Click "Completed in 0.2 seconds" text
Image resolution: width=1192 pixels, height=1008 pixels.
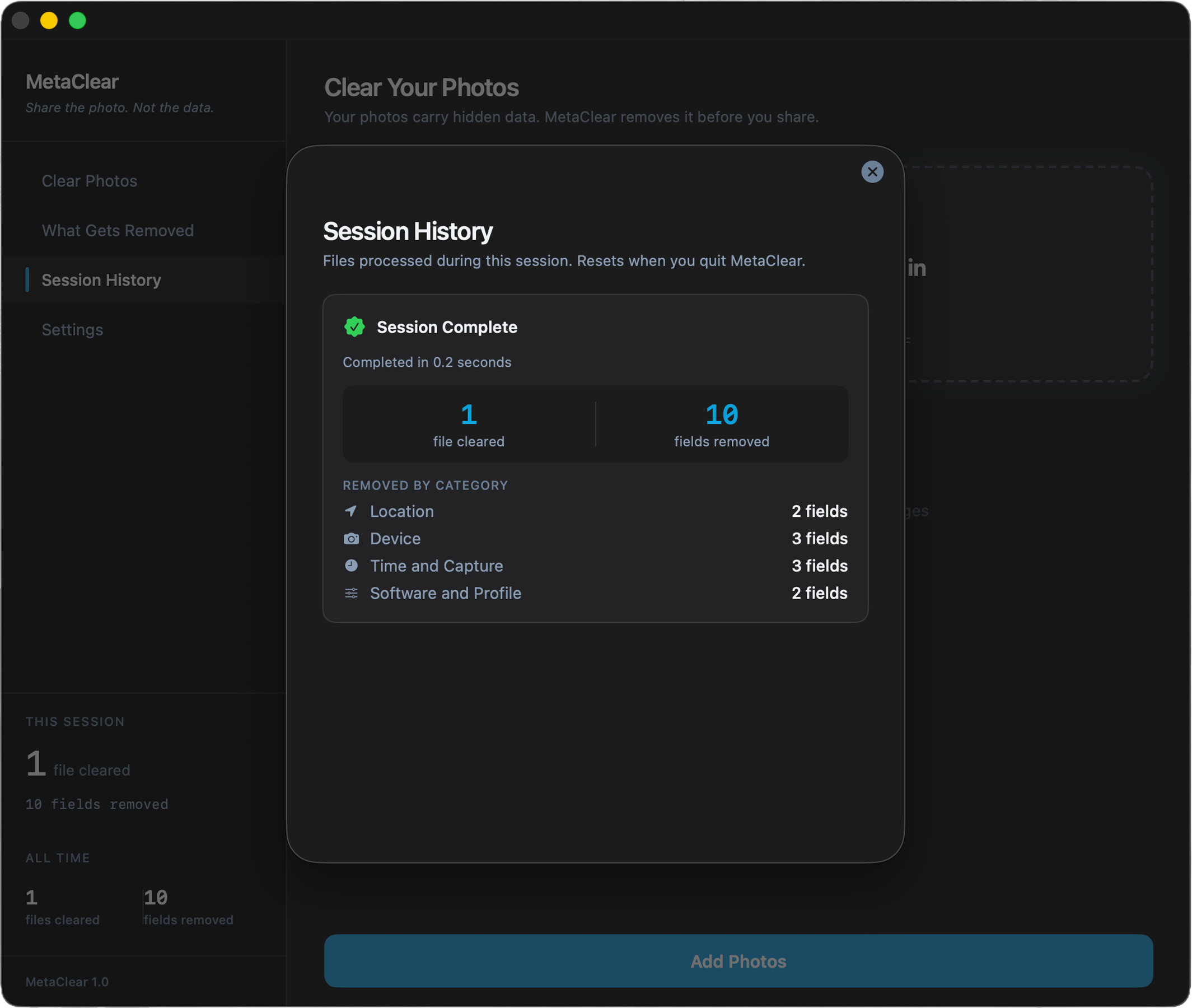click(427, 362)
